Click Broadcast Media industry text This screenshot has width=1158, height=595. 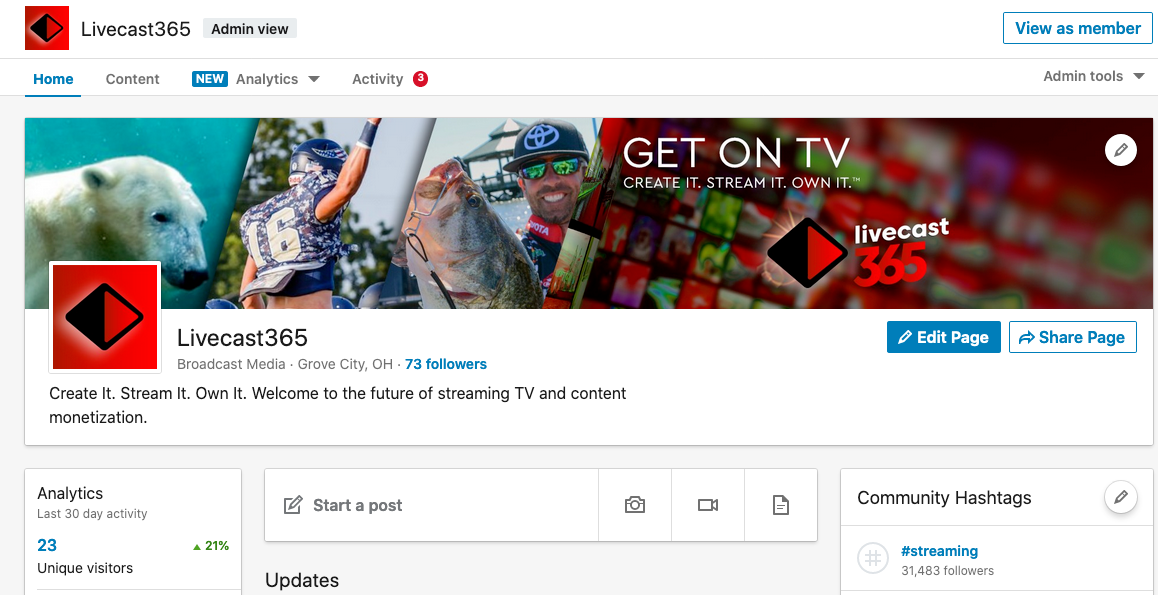click(231, 364)
